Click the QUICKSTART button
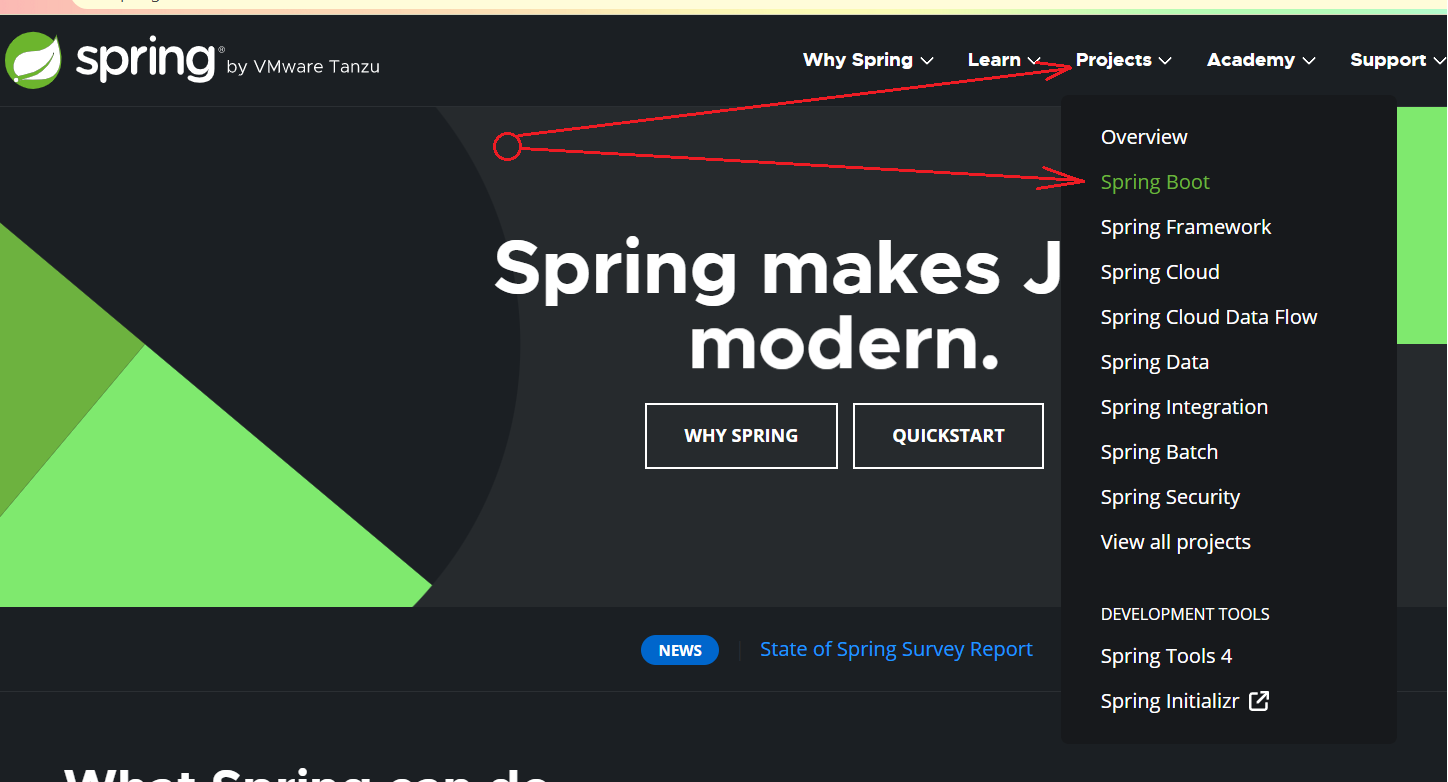Image resolution: width=1448 pixels, height=782 pixels. point(948,436)
